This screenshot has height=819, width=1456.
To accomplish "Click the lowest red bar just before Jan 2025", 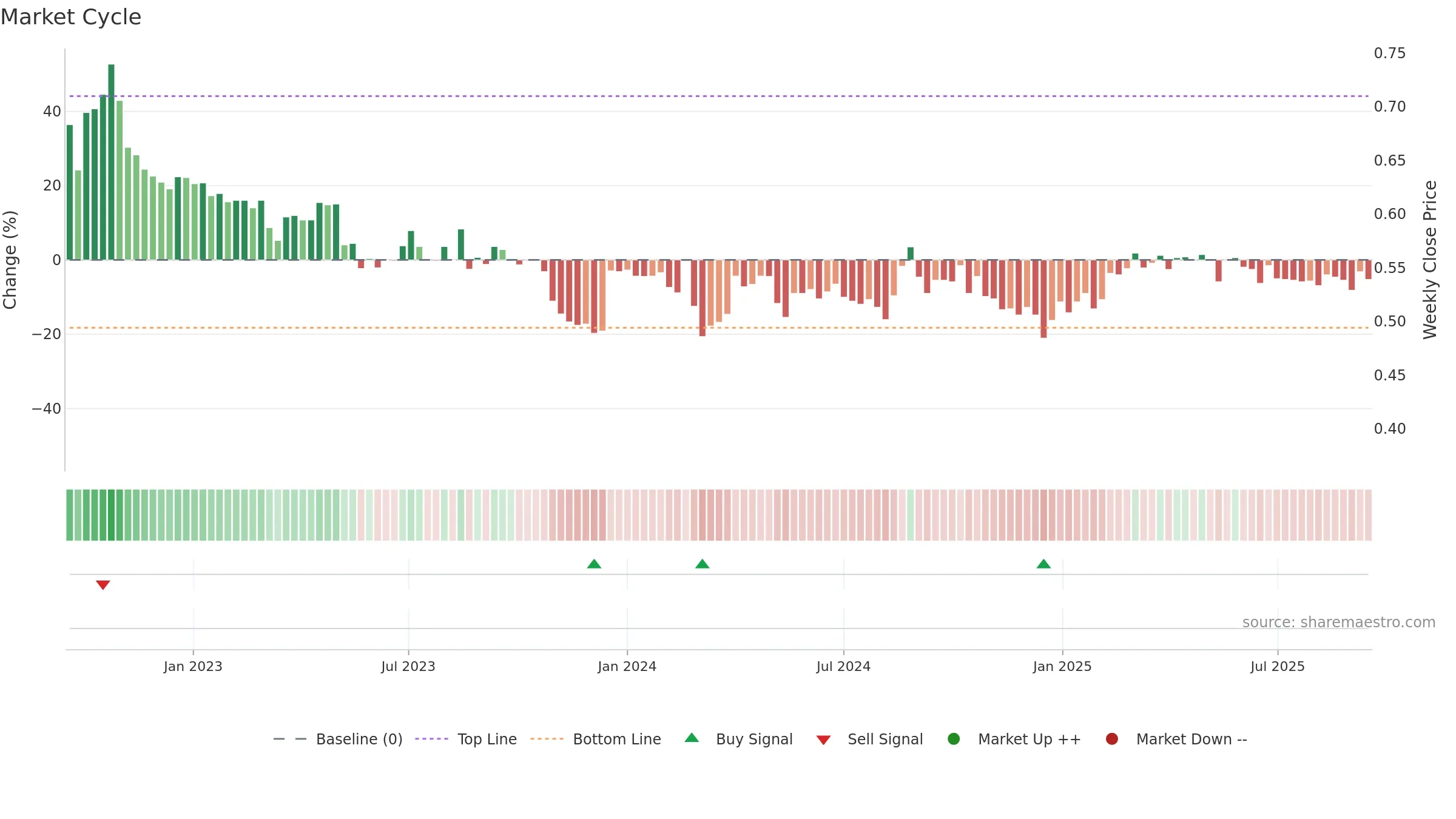I will click(x=1043, y=298).
